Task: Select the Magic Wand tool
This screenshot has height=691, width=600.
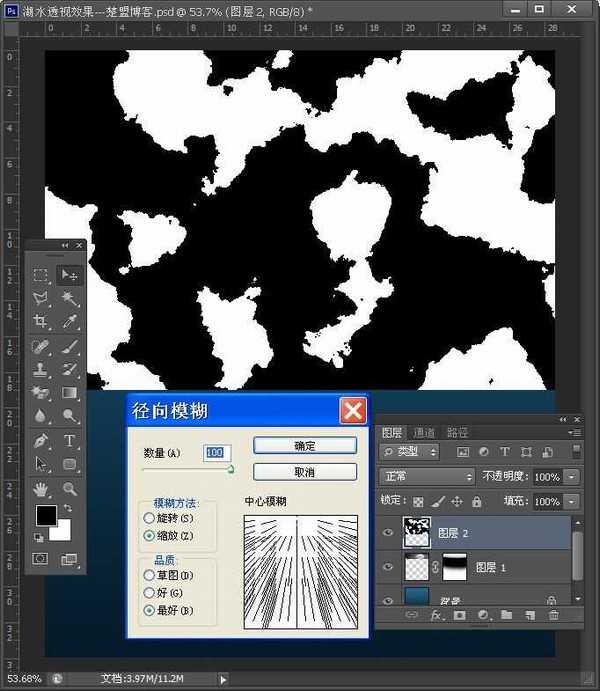Action: (70, 298)
